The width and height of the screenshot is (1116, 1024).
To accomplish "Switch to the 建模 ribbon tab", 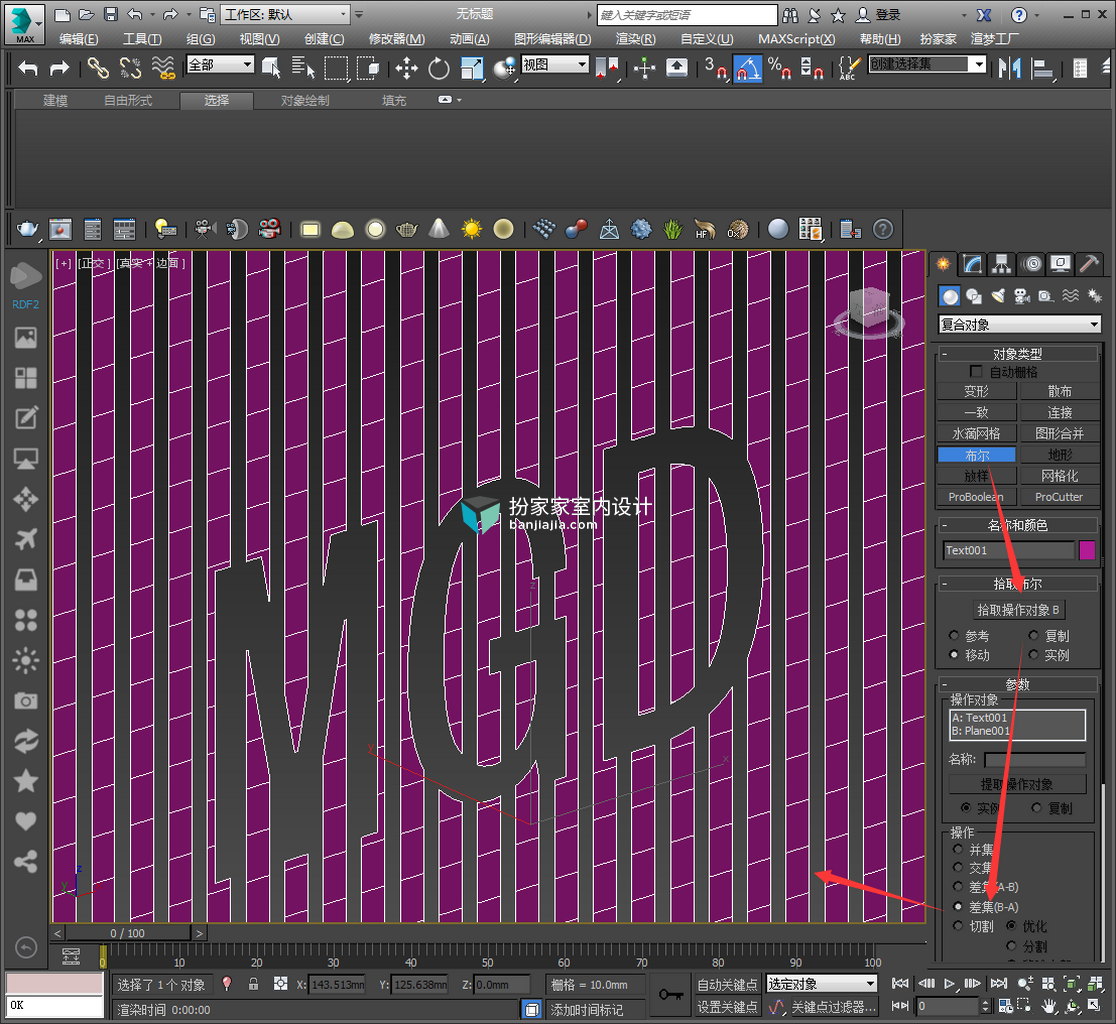I will [56, 100].
